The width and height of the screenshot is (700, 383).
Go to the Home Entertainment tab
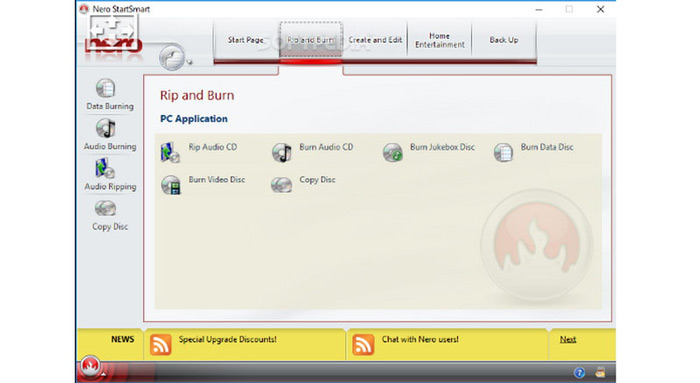click(x=440, y=40)
